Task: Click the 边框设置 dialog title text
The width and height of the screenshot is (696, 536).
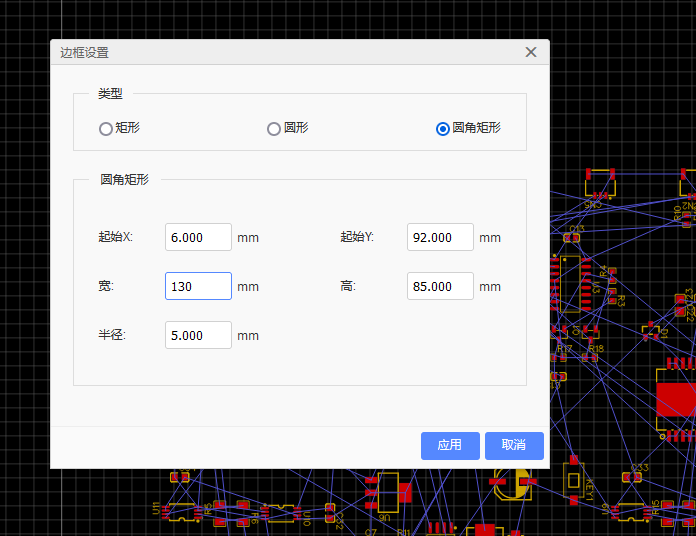Action: click(x=84, y=53)
